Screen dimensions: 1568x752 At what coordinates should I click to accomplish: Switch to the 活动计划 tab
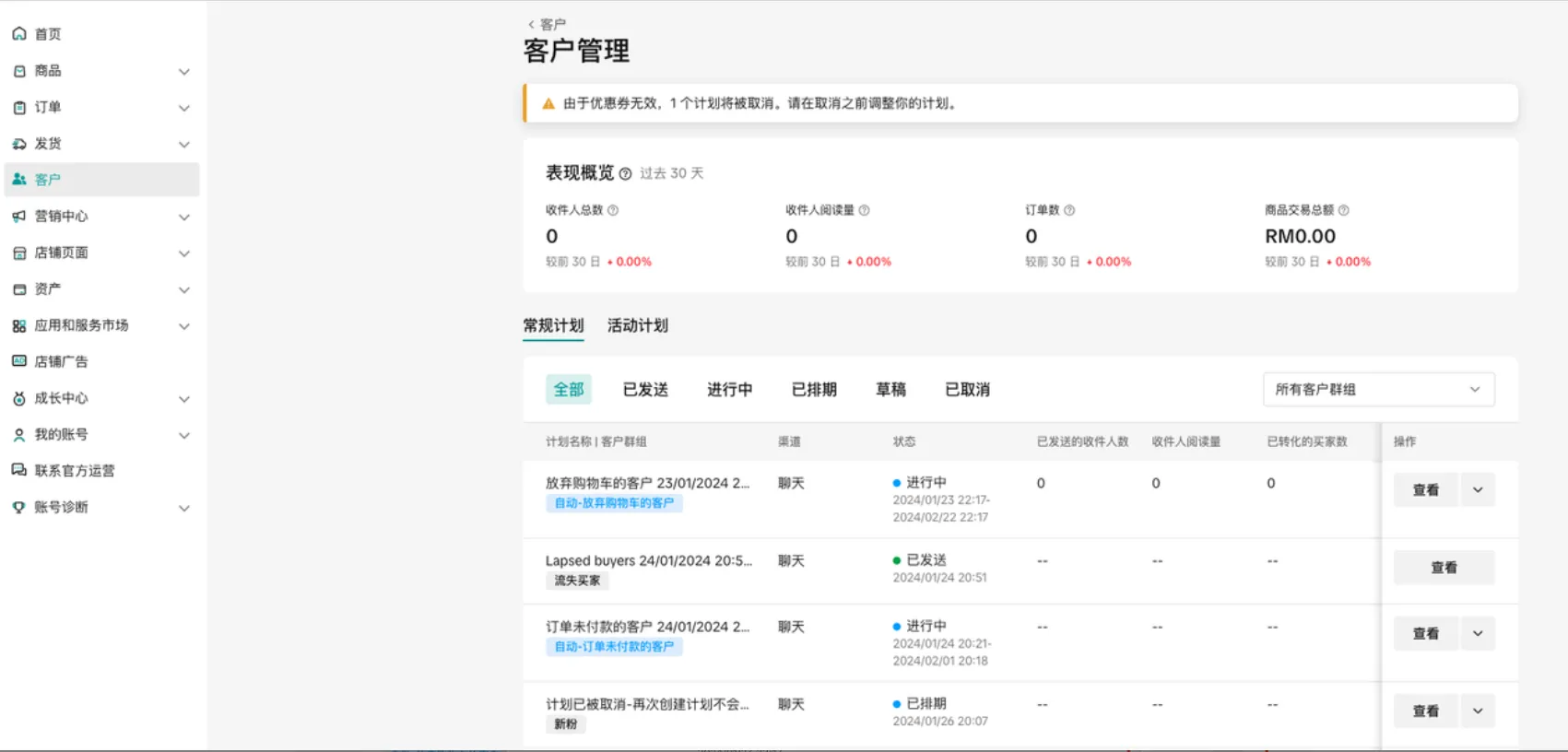point(637,325)
